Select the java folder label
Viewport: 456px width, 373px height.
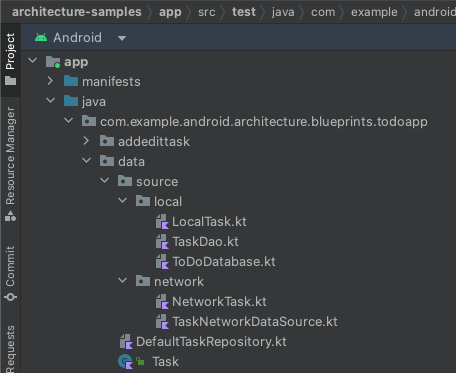click(x=94, y=102)
